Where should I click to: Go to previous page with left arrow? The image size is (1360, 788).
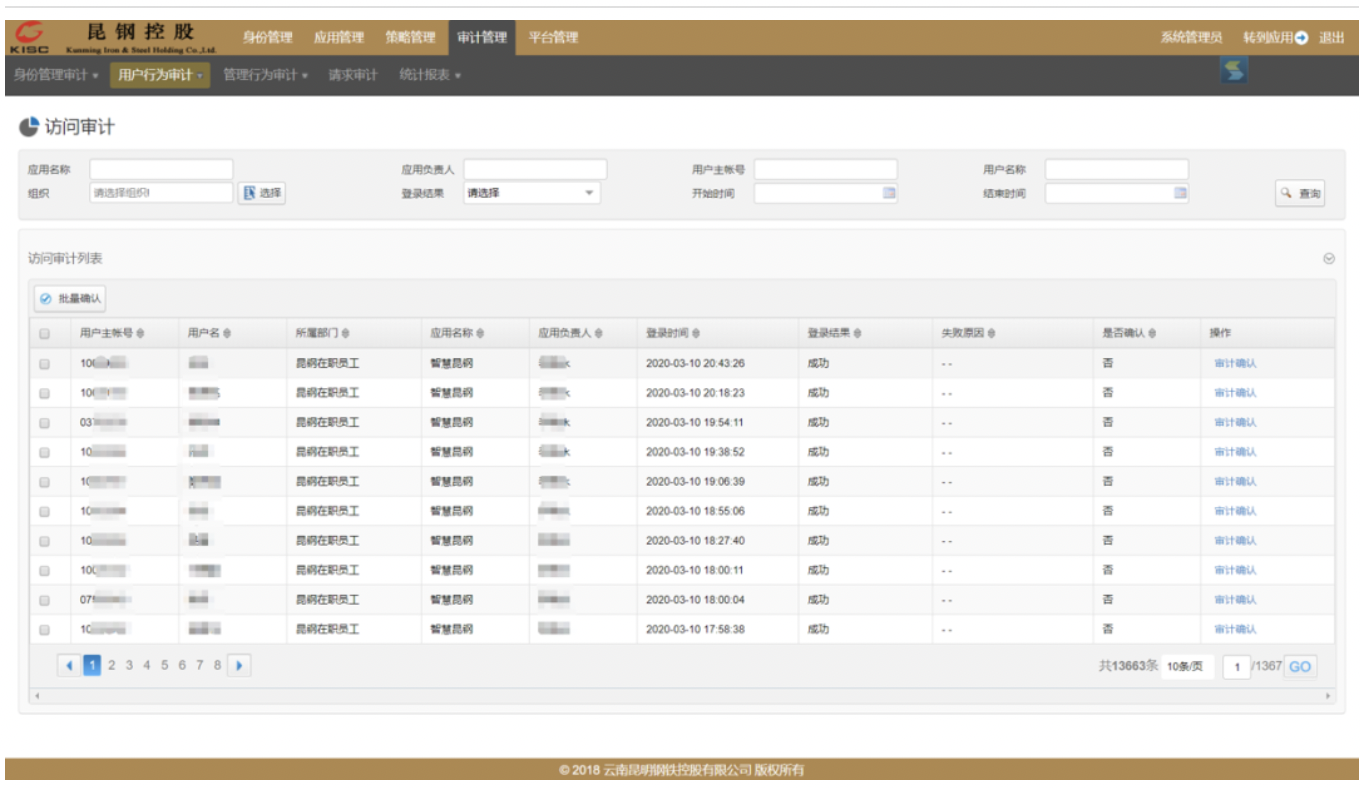pyautogui.click(x=69, y=665)
